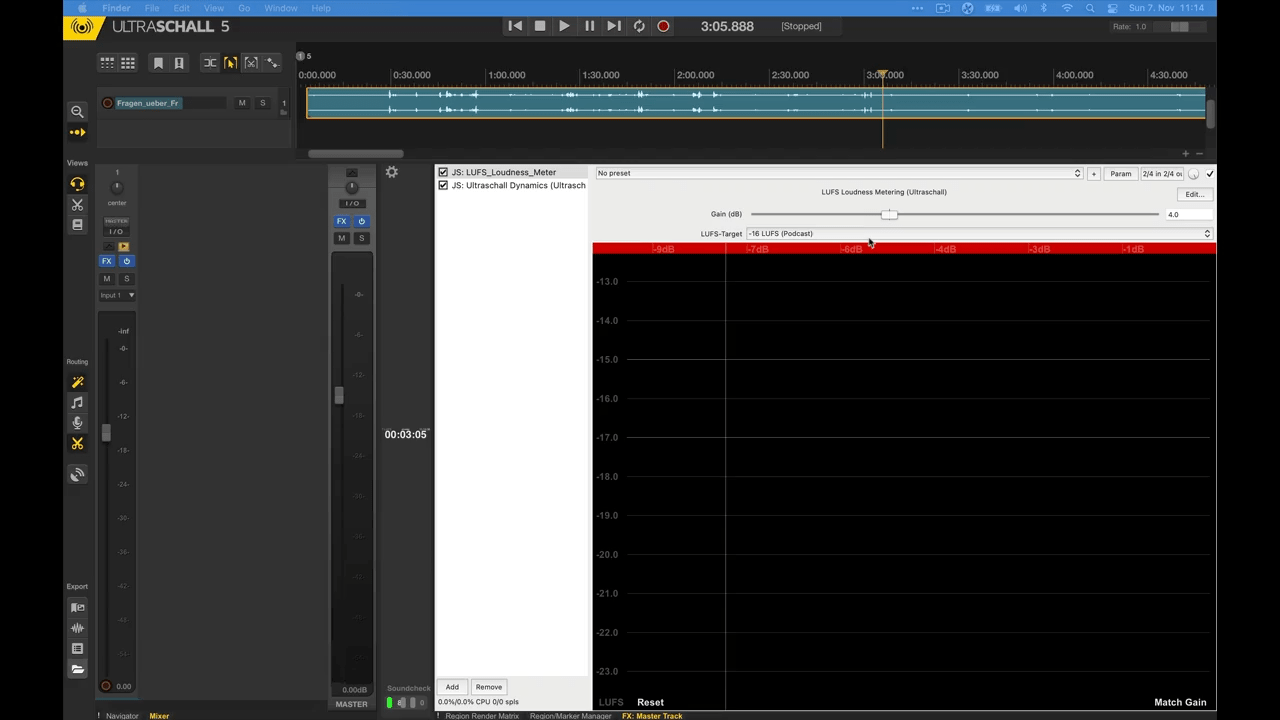1280x720 pixels.
Task: Open the View menu
Action: click(213, 8)
